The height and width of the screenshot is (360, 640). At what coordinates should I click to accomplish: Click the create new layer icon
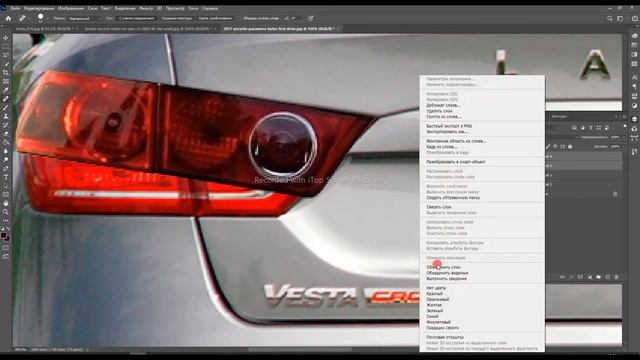point(607,277)
